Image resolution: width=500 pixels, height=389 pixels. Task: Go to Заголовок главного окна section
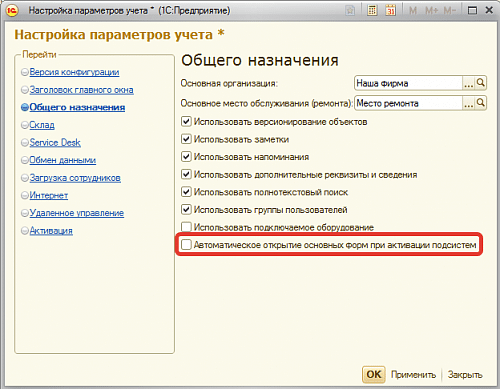82,90
